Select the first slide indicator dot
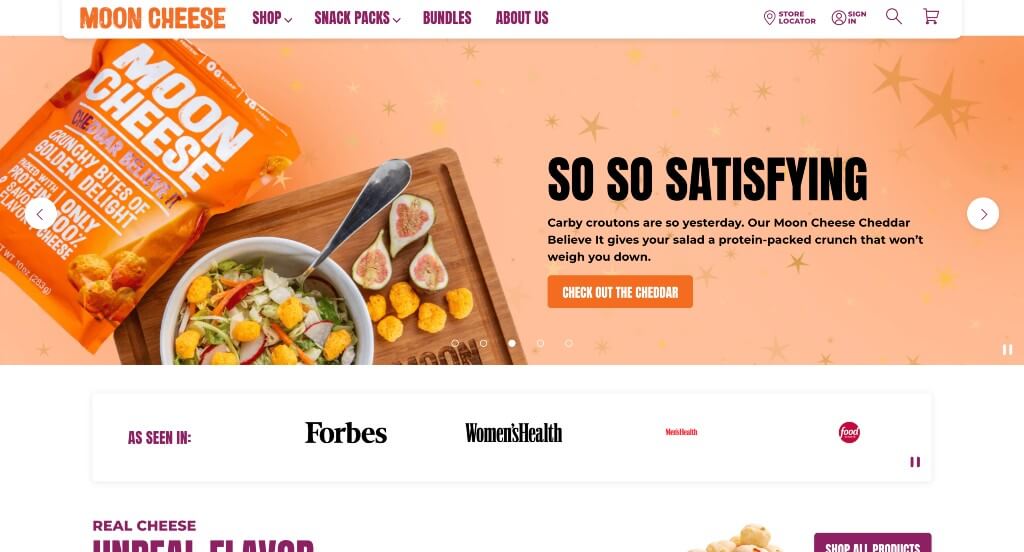Viewport: 1024px width, 552px height. click(455, 343)
